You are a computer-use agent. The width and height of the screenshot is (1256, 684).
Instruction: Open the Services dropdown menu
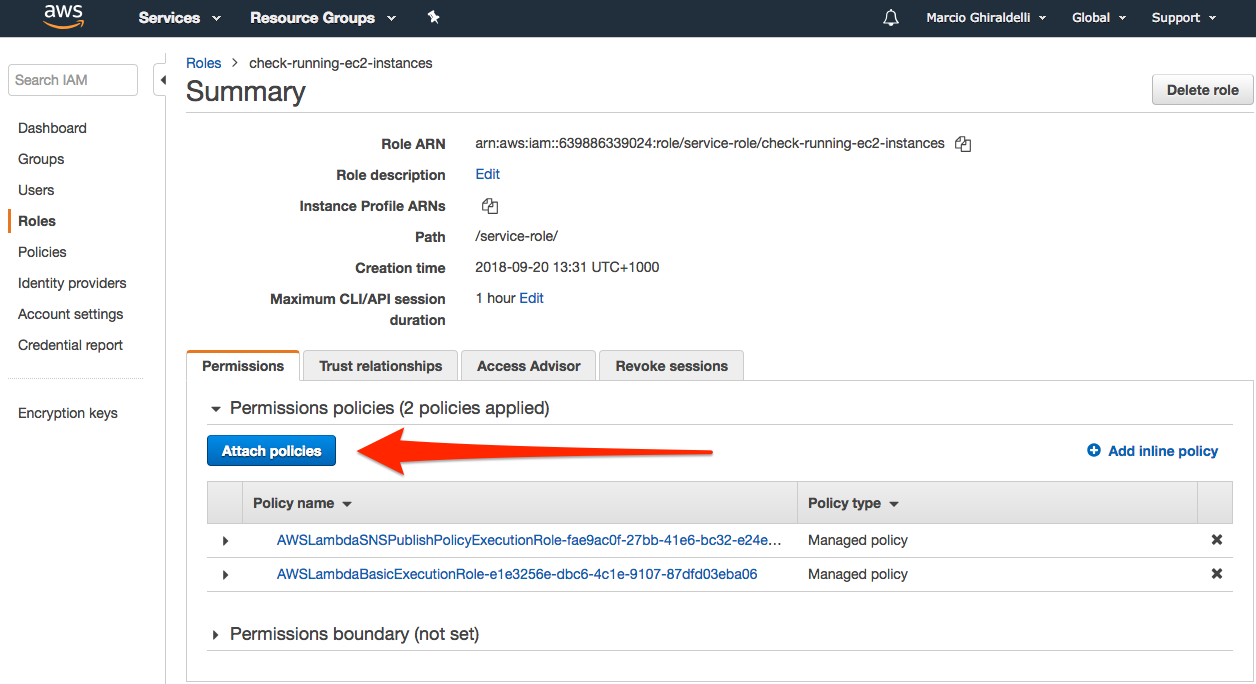(x=180, y=18)
